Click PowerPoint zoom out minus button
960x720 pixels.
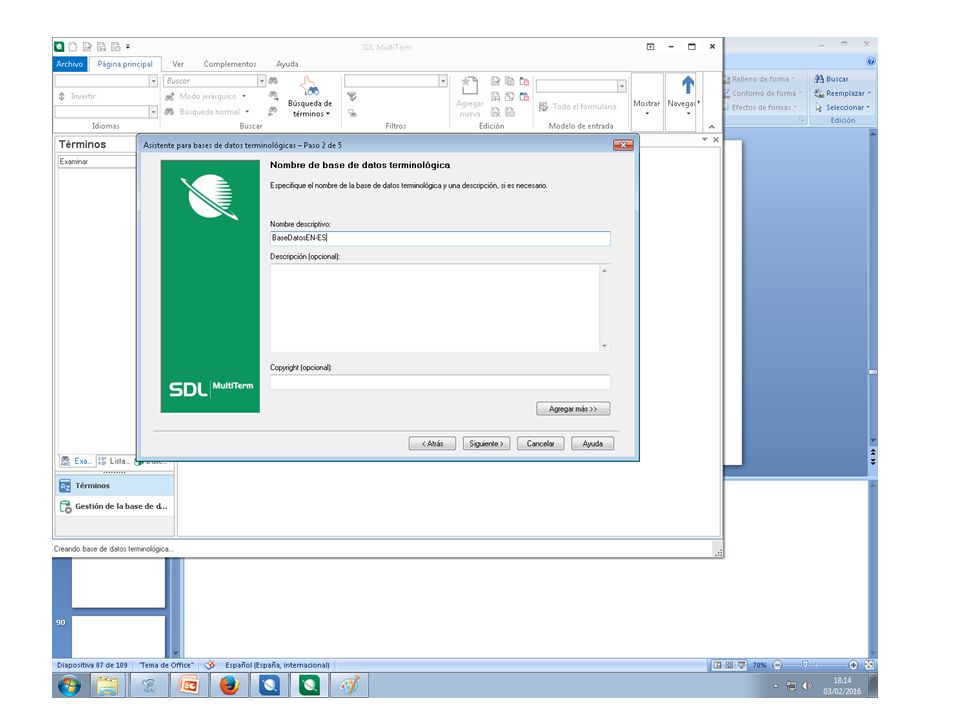point(778,665)
